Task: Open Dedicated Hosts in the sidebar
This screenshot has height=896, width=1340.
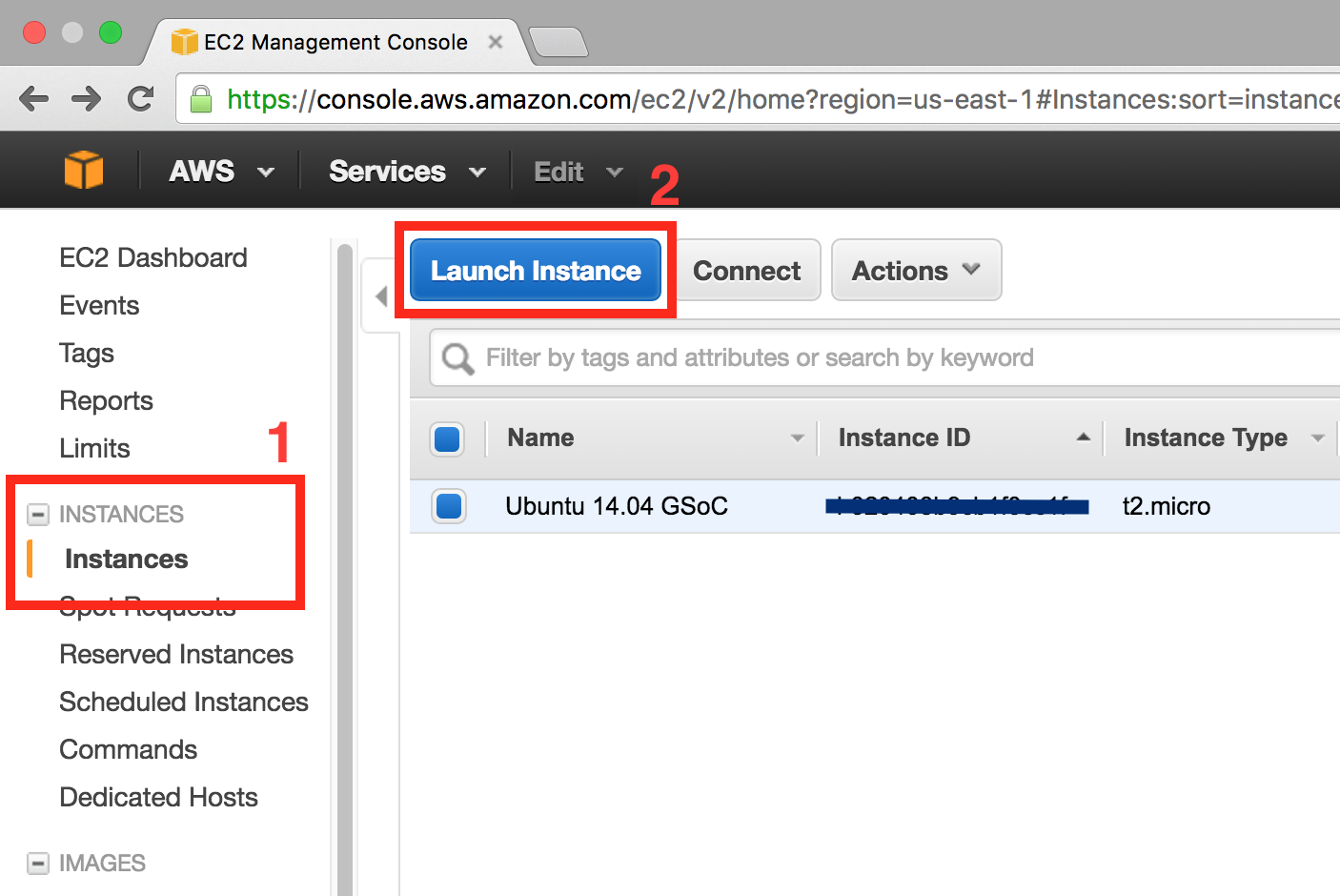Action: tap(158, 797)
